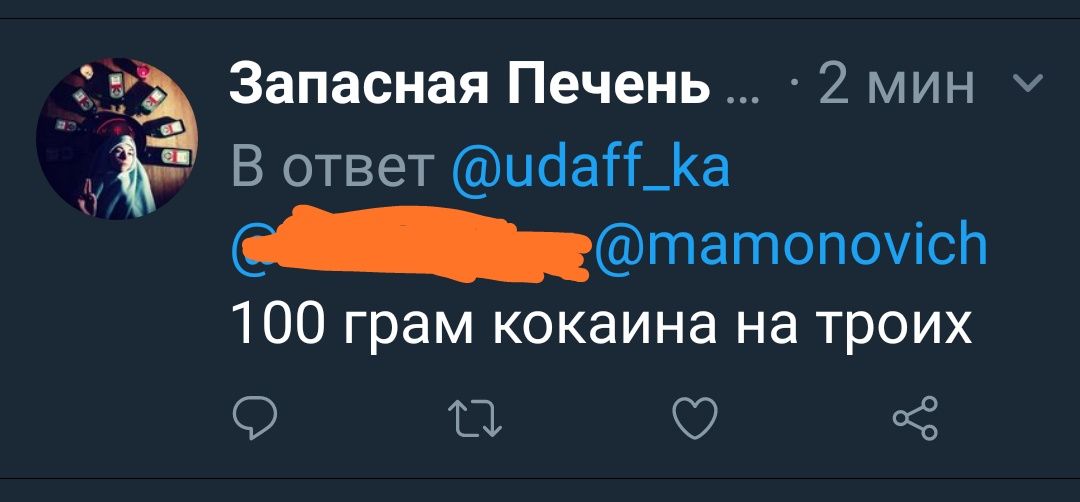Image resolution: width=1080 pixels, height=502 pixels.
Task: Expand the downward arrow beside 2 мин
Action: tap(1030, 84)
